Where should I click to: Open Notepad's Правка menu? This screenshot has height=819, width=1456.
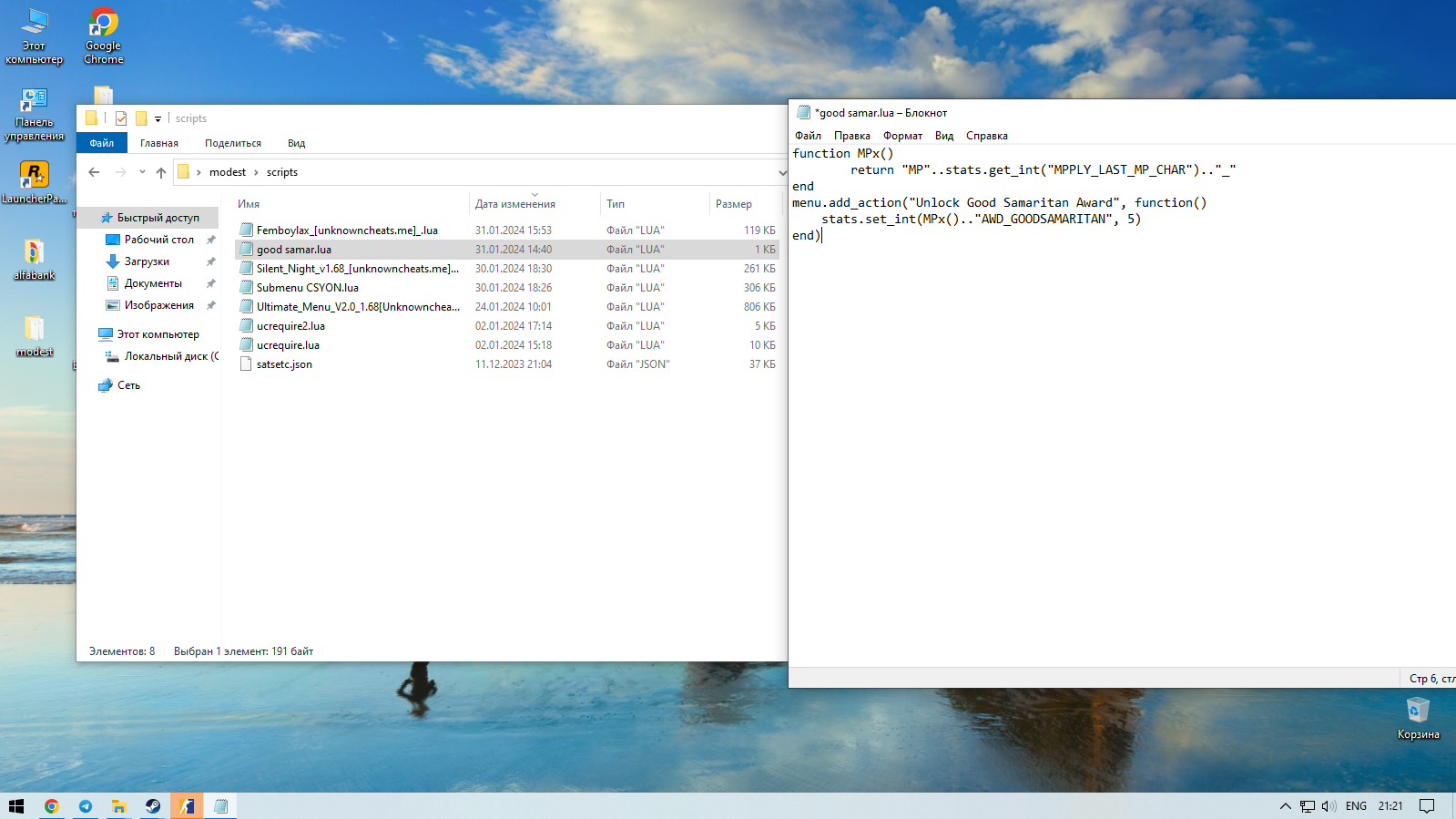[x=851, y=136]
